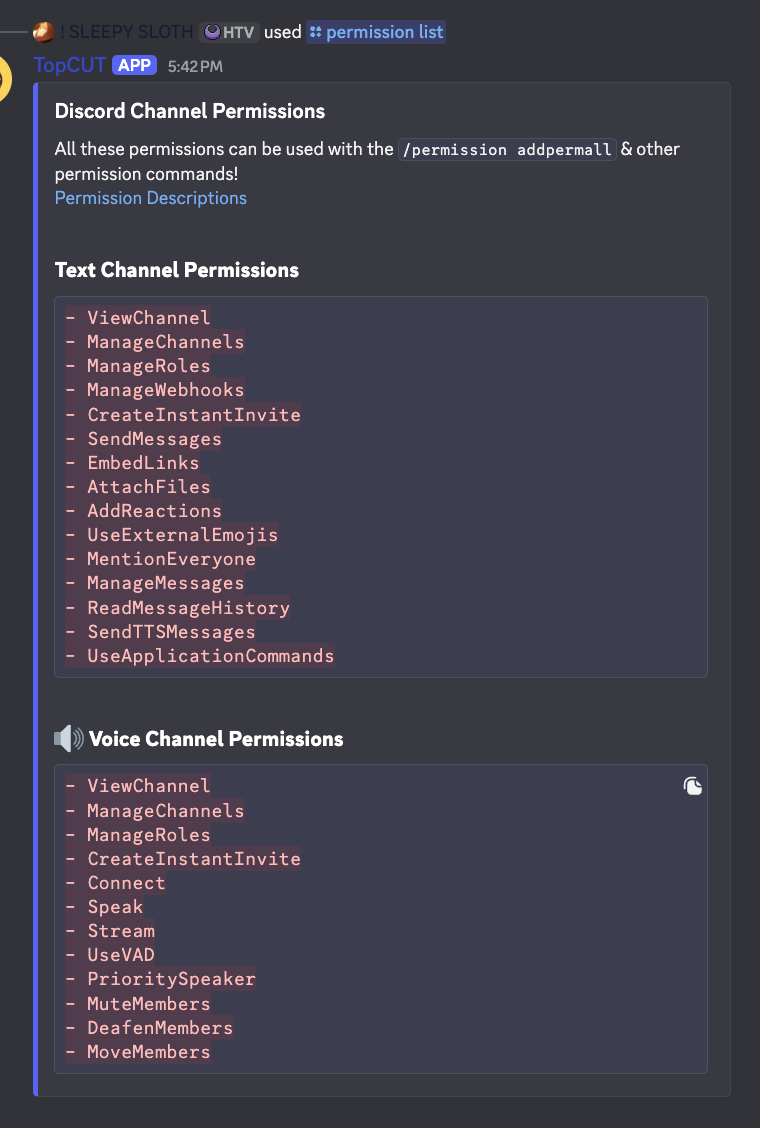The width and height of the screenshot is (760, 1128).
Task: Click the AddReactions permission line
Action: point(144,511)
